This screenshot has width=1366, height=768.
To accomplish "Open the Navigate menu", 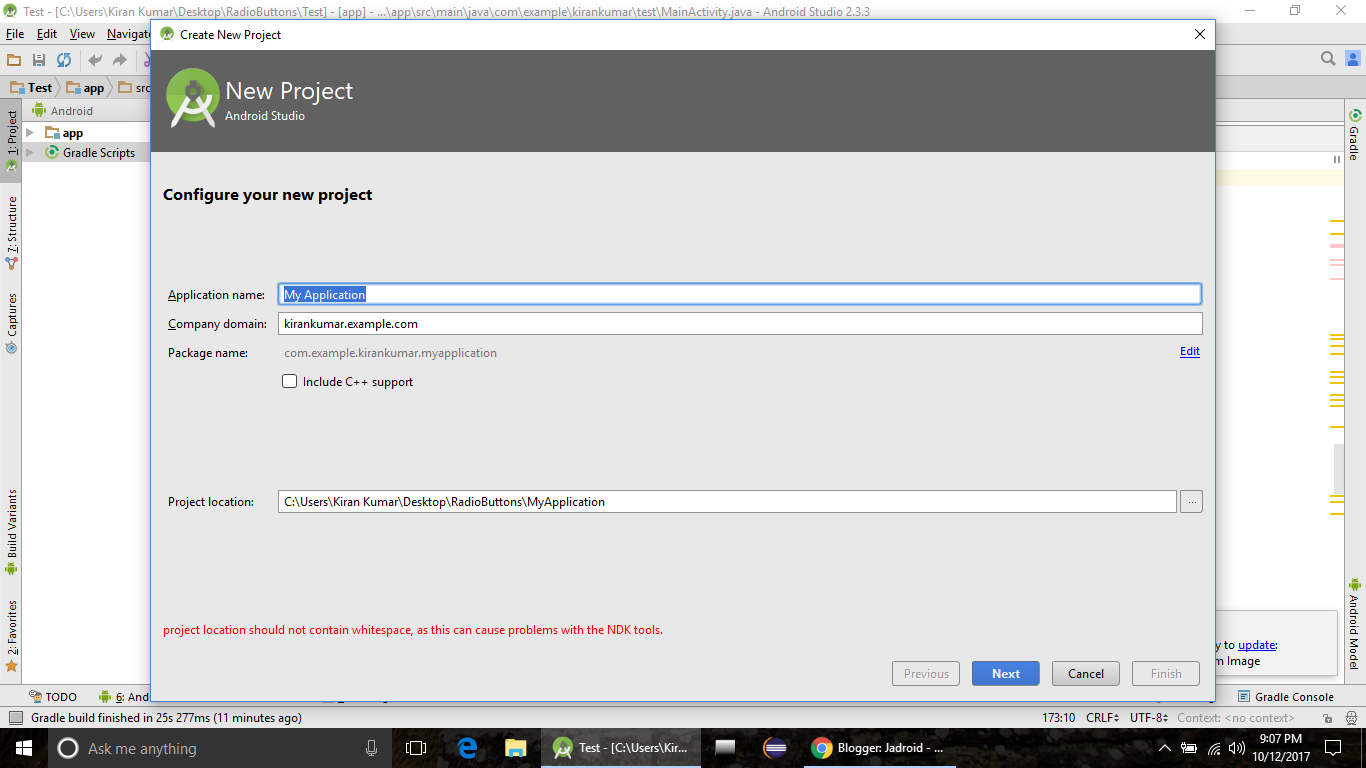I will [x=128, y=33].
